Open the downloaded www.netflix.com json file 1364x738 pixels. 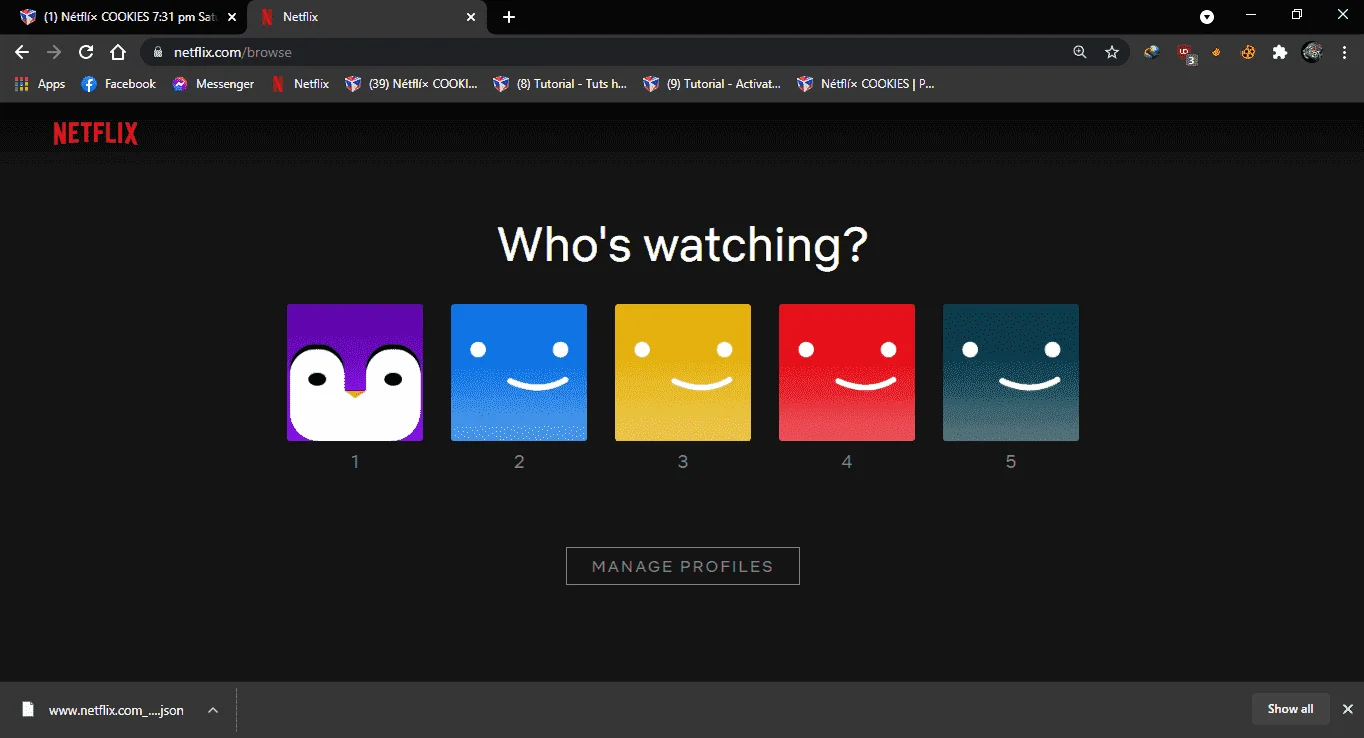click(105, 710)
